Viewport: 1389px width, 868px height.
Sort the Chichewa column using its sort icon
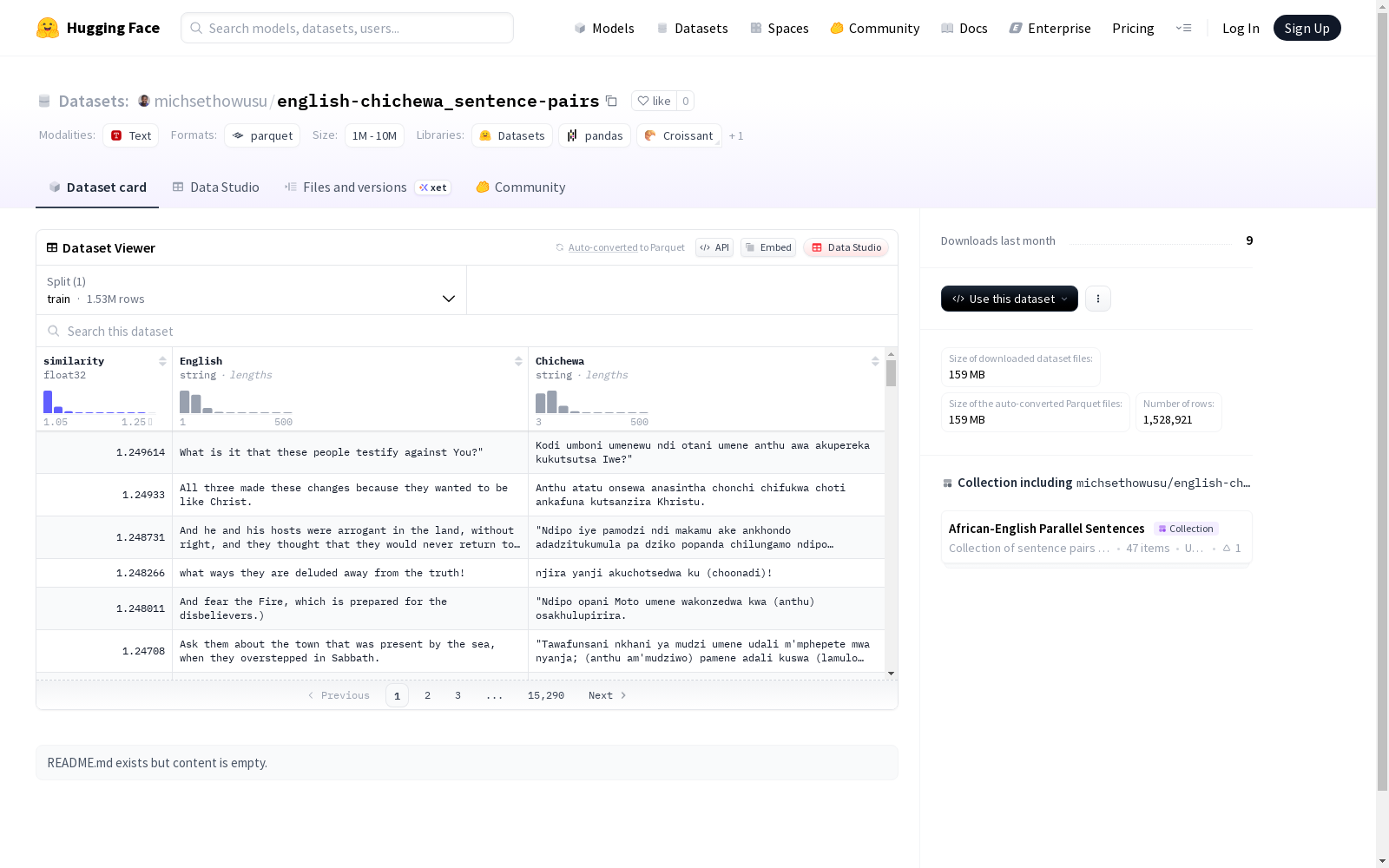pyautogui.click(x=875, y=361)
